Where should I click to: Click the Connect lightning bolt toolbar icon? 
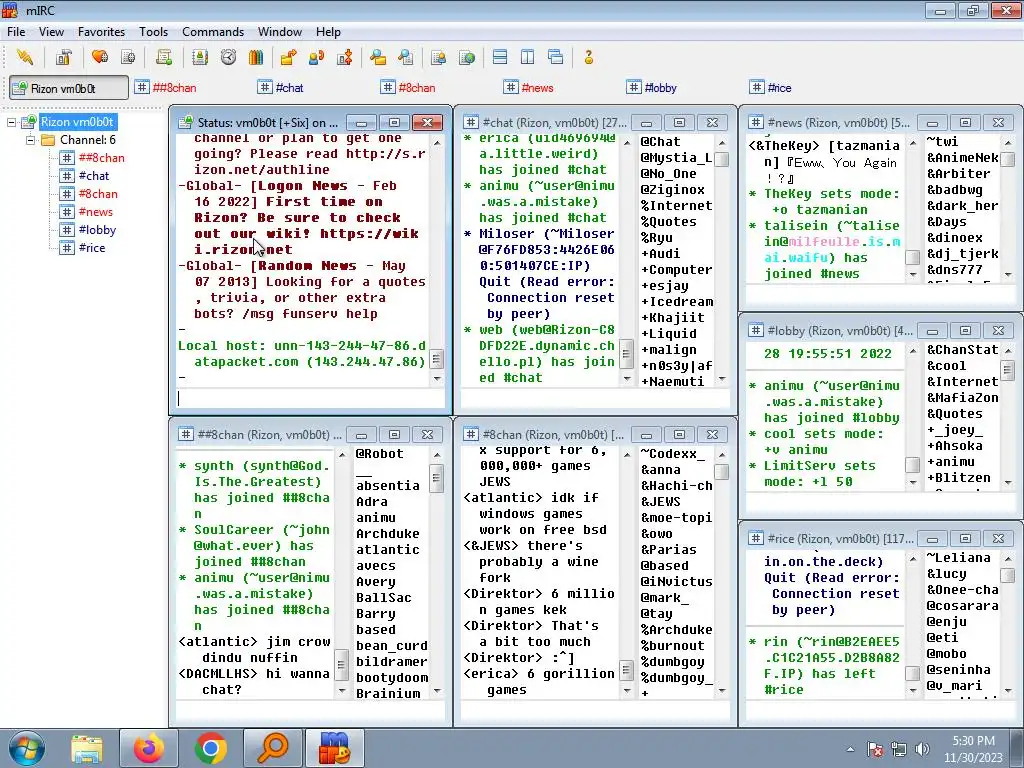coord(25,57)
